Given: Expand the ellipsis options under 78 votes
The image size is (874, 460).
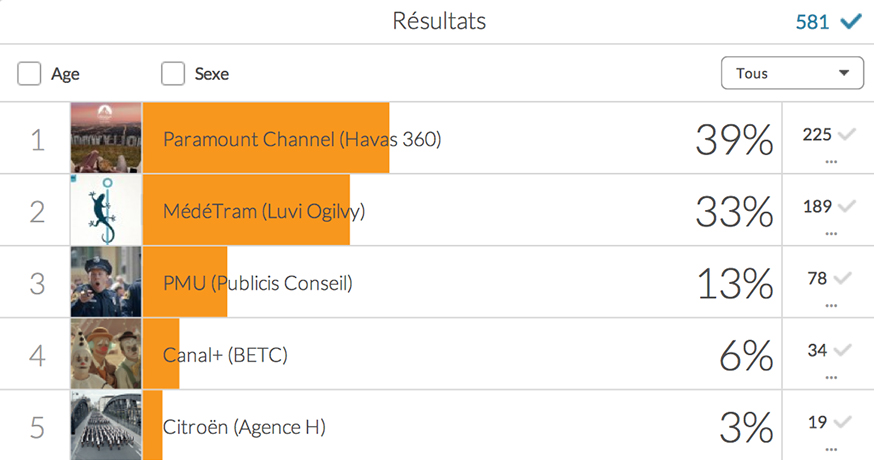Looking at the screenshot, I should pyautogui.click(x=831, y=306).
